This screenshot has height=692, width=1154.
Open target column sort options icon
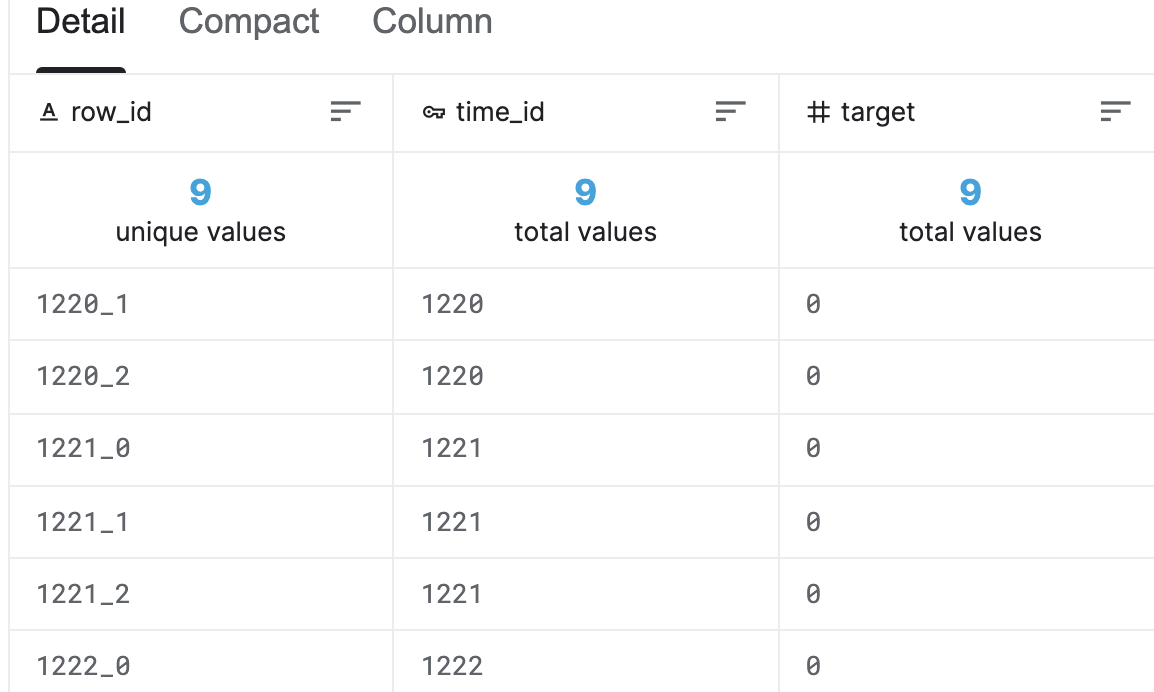[x=1115, y=112]
